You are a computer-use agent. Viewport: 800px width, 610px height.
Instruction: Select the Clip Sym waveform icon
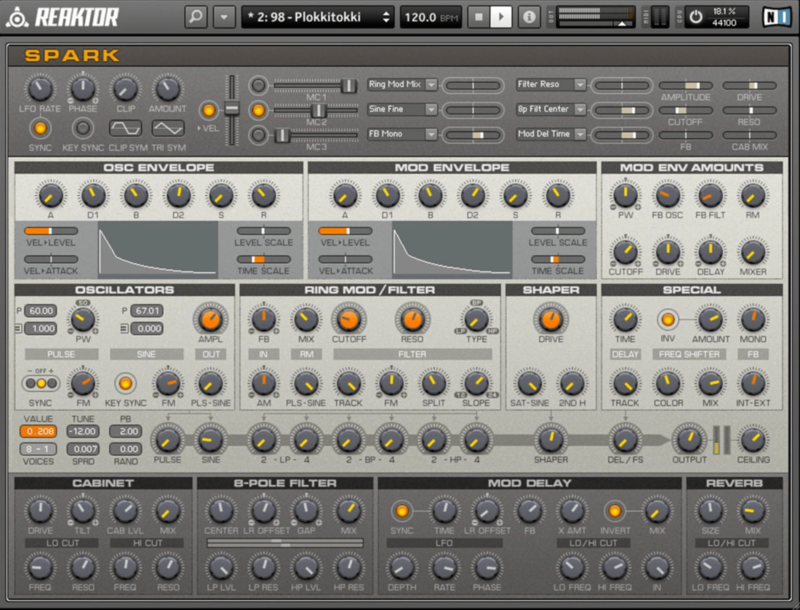click(125, 128)
